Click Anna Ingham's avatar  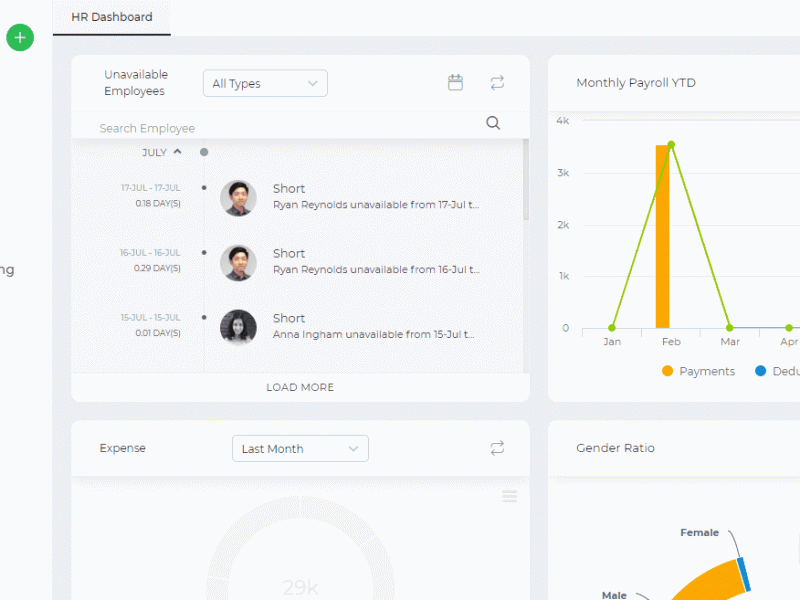tap(238, 328)
